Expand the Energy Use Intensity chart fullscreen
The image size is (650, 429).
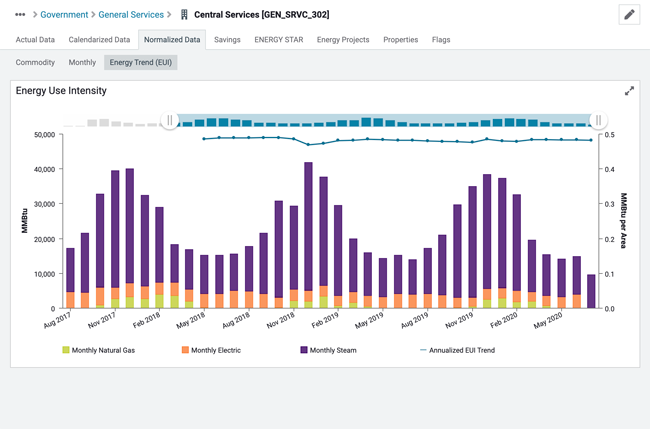(629, 91)
